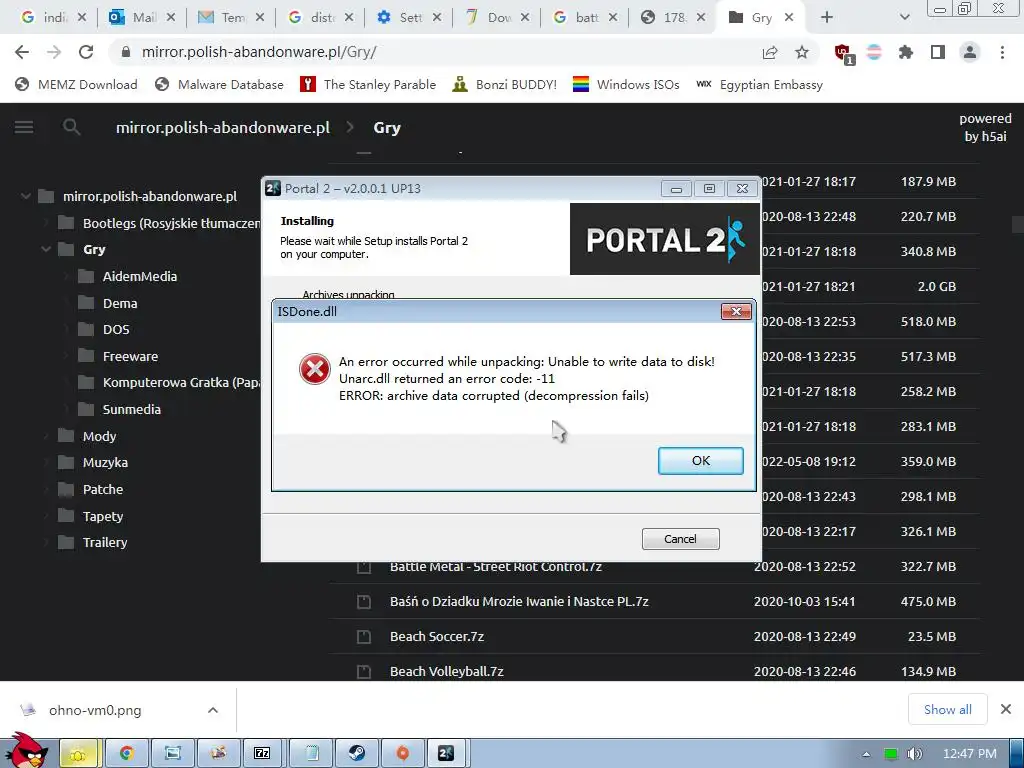This screenshot has height=768, width=1024.
Task: Click Show all downloads
Action: (x=948, y=709)
